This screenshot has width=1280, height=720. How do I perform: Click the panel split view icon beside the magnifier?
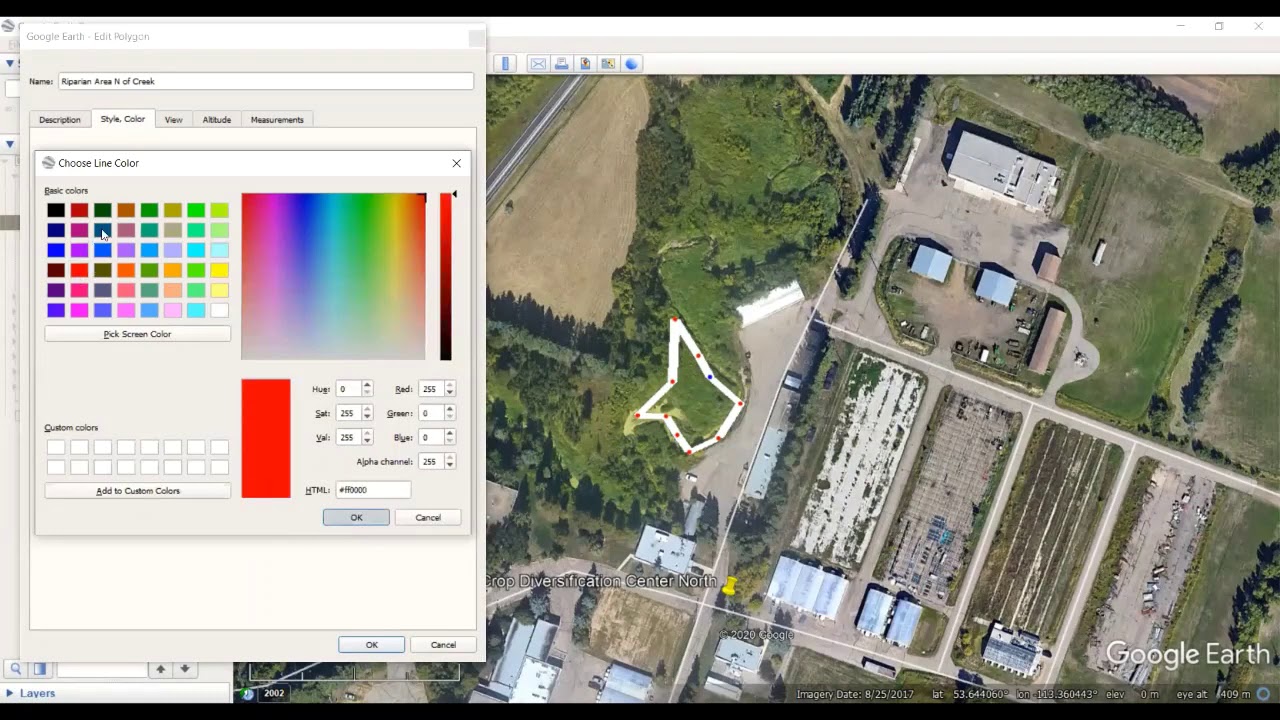coord(40,669)
